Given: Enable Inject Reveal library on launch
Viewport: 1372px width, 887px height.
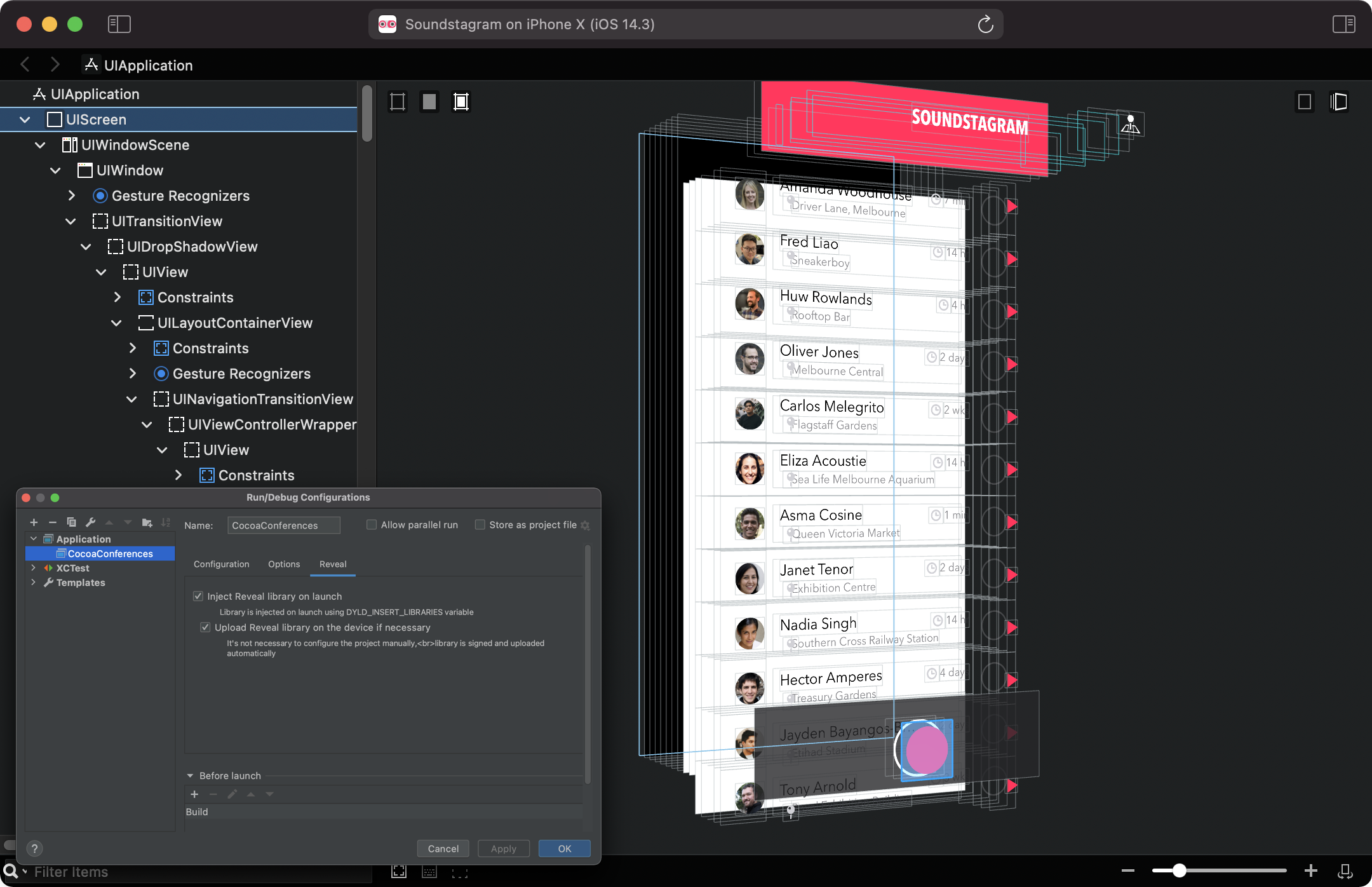Looking at the screenshot, I should 198,596.
